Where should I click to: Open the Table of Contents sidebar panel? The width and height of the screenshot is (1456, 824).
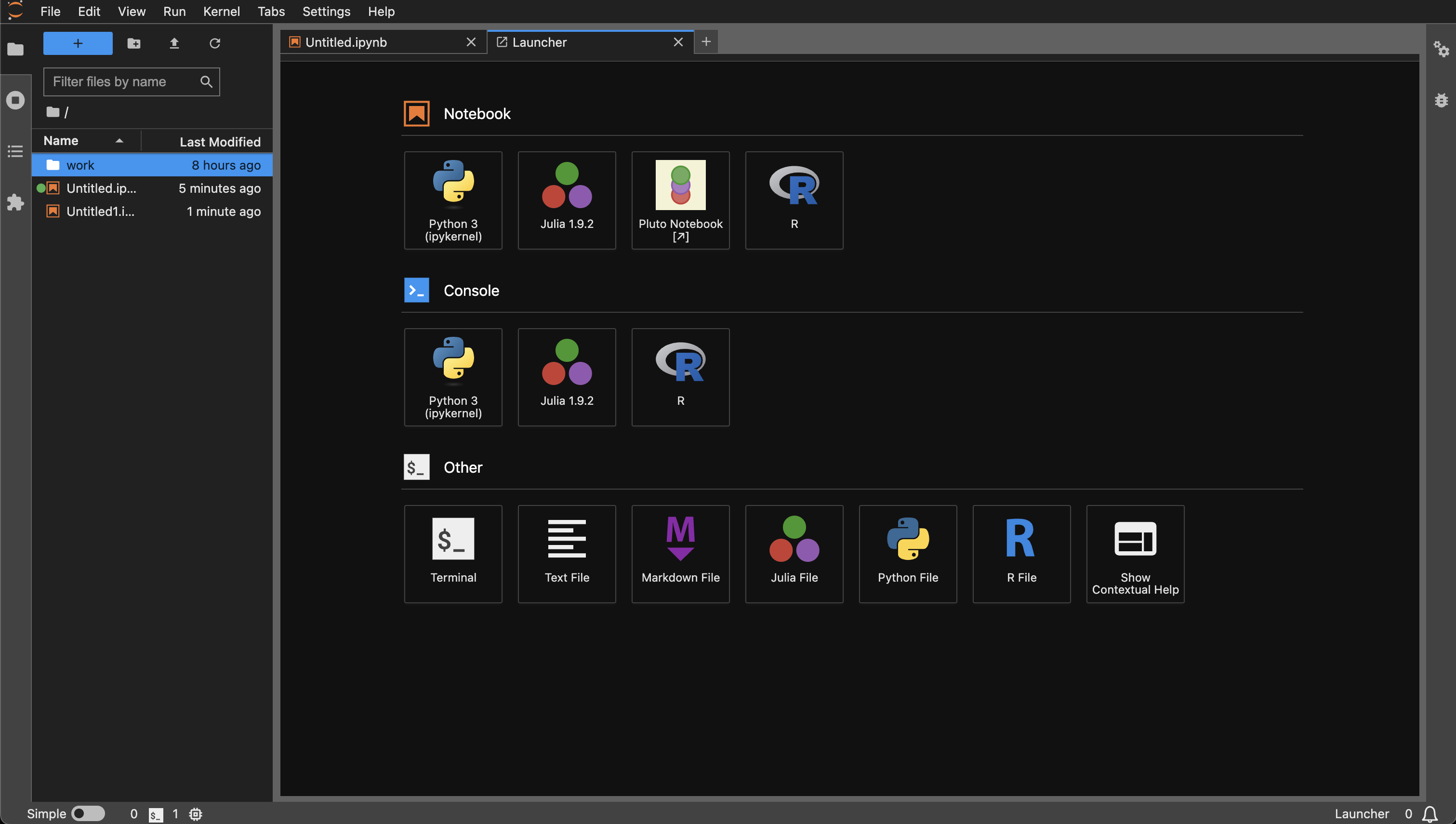coord(15,151)
